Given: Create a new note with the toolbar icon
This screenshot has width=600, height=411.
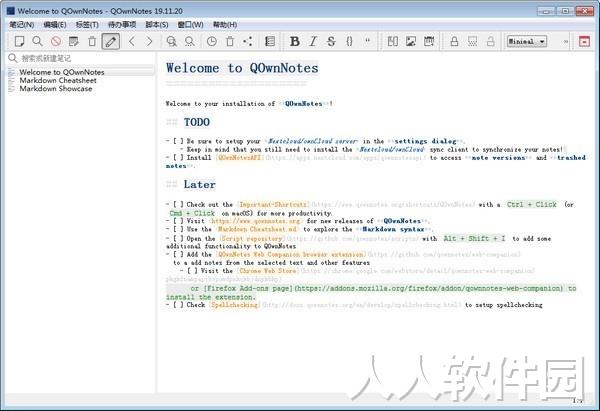Looking at the screenshot, I should pos(19,41).
